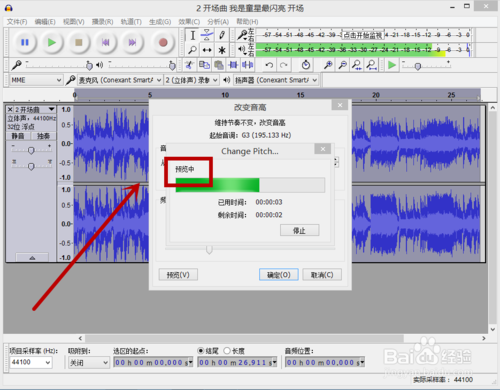Click the Paste icon in edit toolbar
This screenshot has height=390, width=500.
click(219, 65)
